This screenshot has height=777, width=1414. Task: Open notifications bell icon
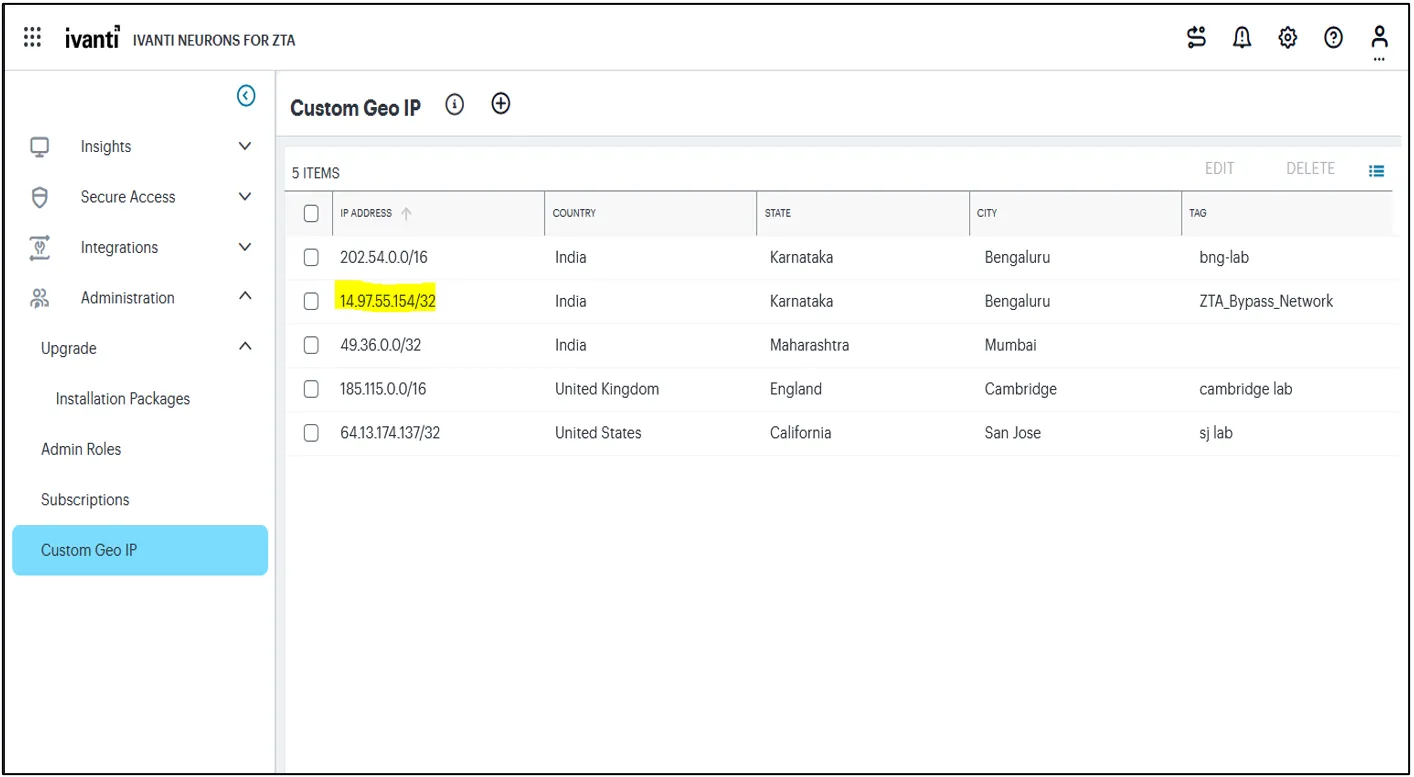[x=1242, y=38]
